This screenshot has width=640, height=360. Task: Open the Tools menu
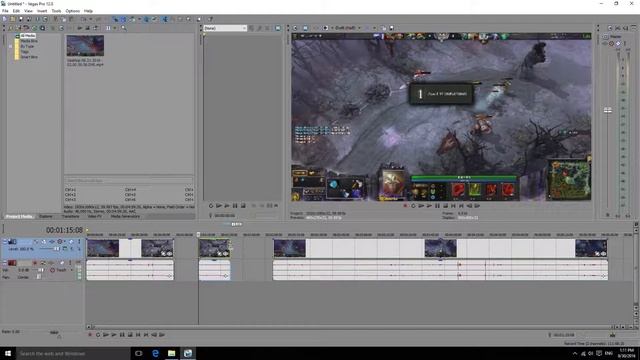tap(56, 11)
